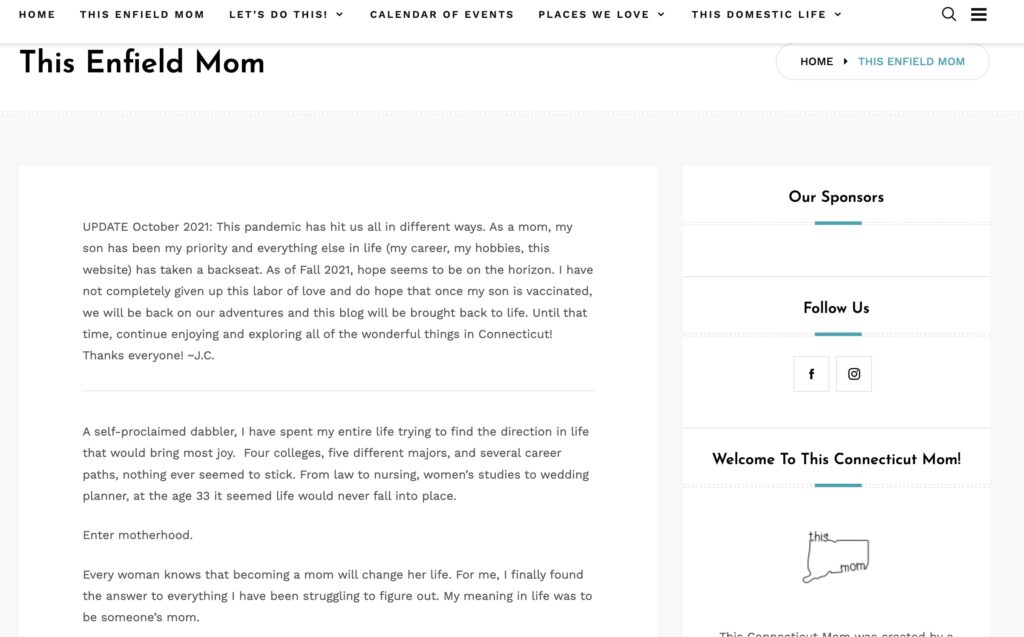Click the Welcome To This Connecticut Mom heading
The image size is (1024, 637).
(836, 459)
